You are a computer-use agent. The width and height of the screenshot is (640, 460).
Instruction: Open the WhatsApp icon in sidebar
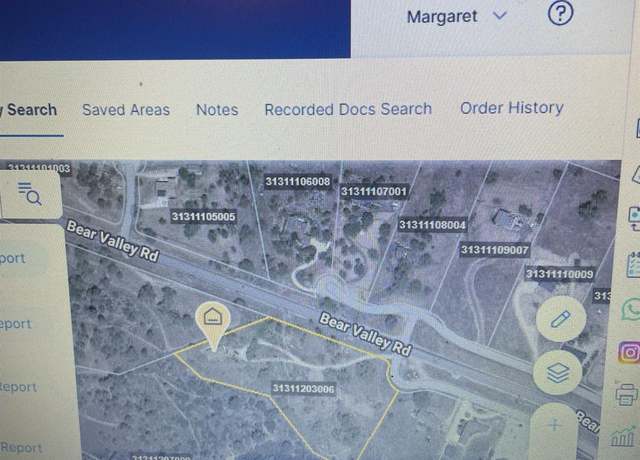[x=631, y=309]
